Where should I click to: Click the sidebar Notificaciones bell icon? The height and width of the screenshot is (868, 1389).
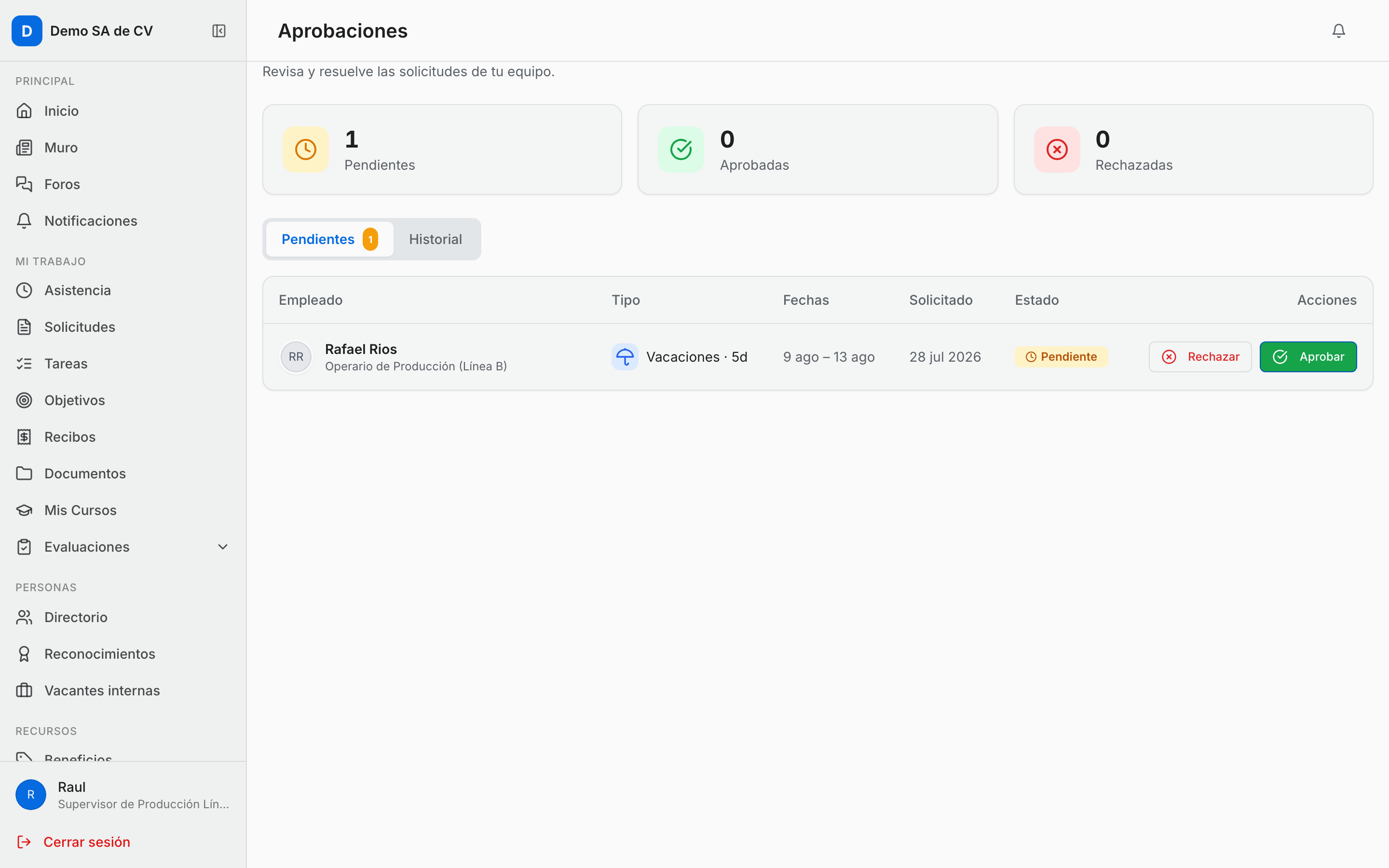click(x=24, y=221)
